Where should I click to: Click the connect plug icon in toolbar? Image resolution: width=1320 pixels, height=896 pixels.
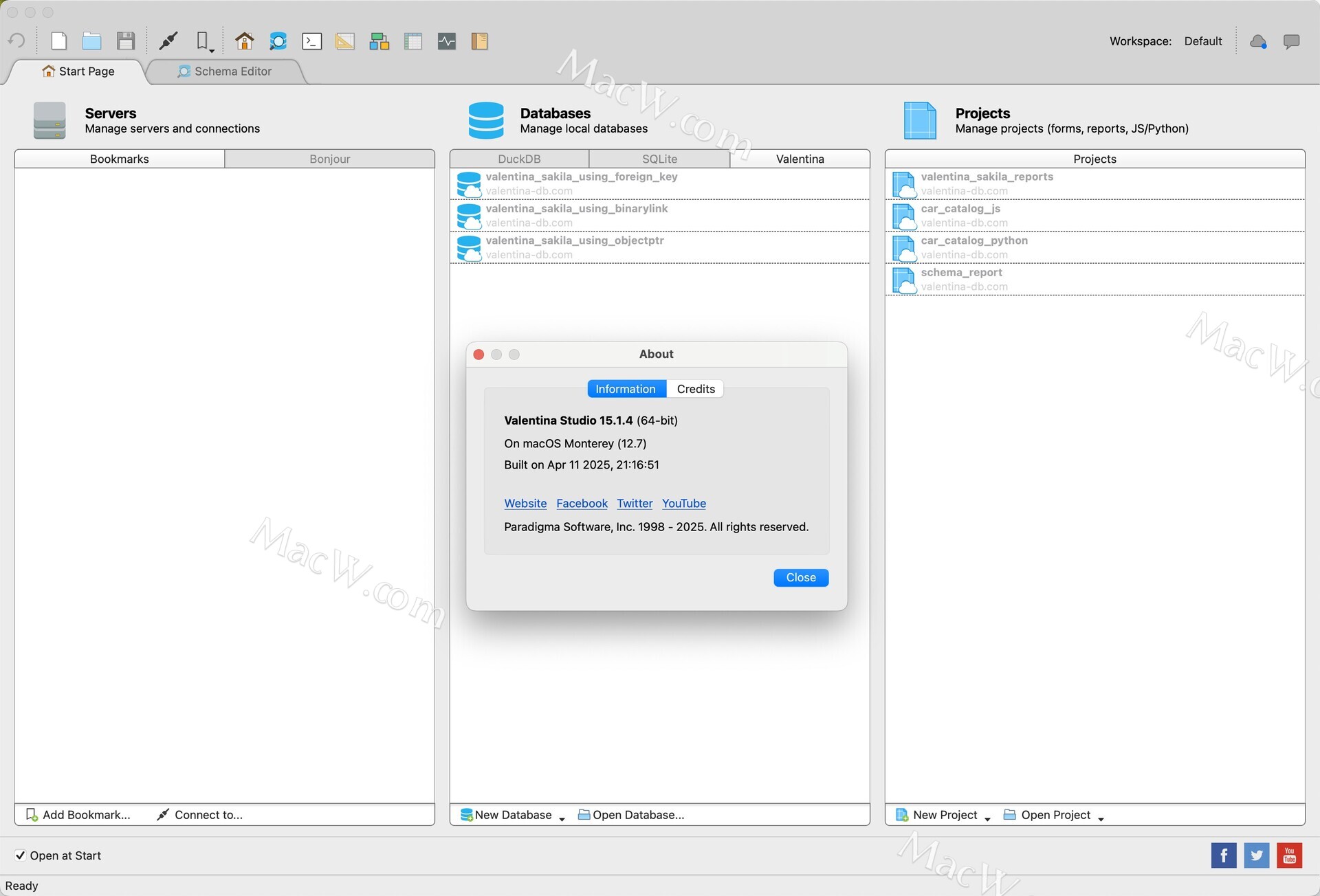[168, 41]
